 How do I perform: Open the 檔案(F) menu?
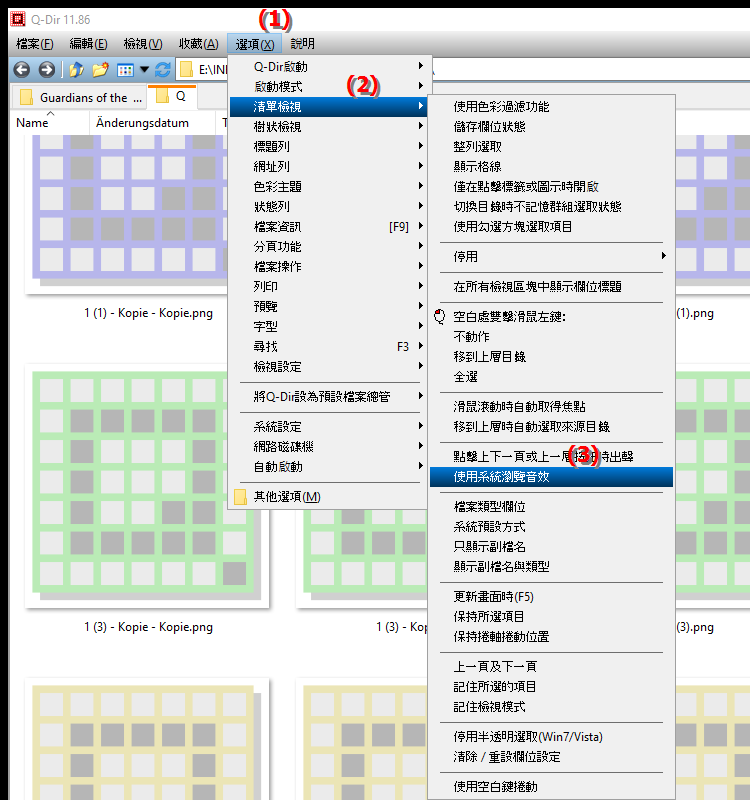[35, 44]
